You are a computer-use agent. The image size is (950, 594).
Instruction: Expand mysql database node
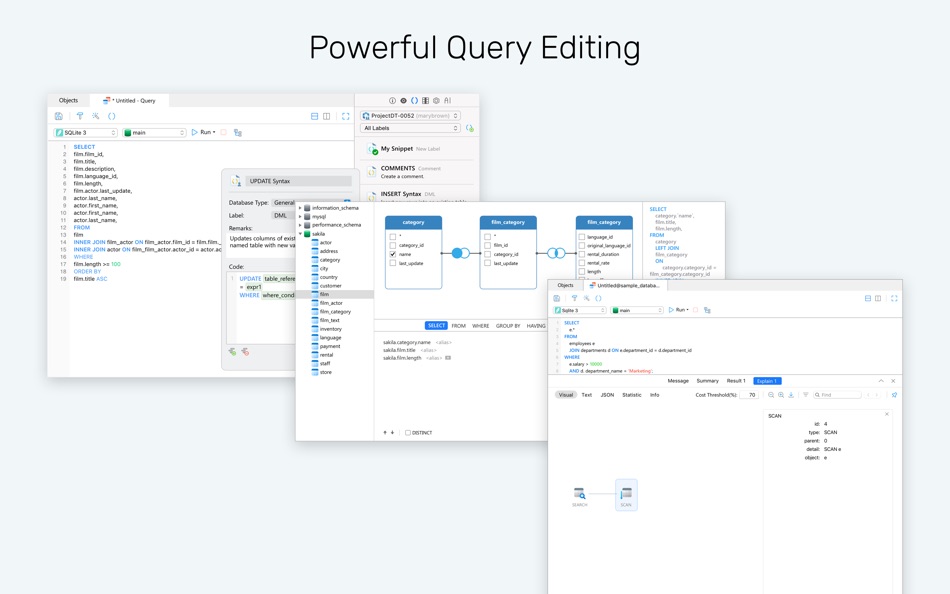coord(300,216)
